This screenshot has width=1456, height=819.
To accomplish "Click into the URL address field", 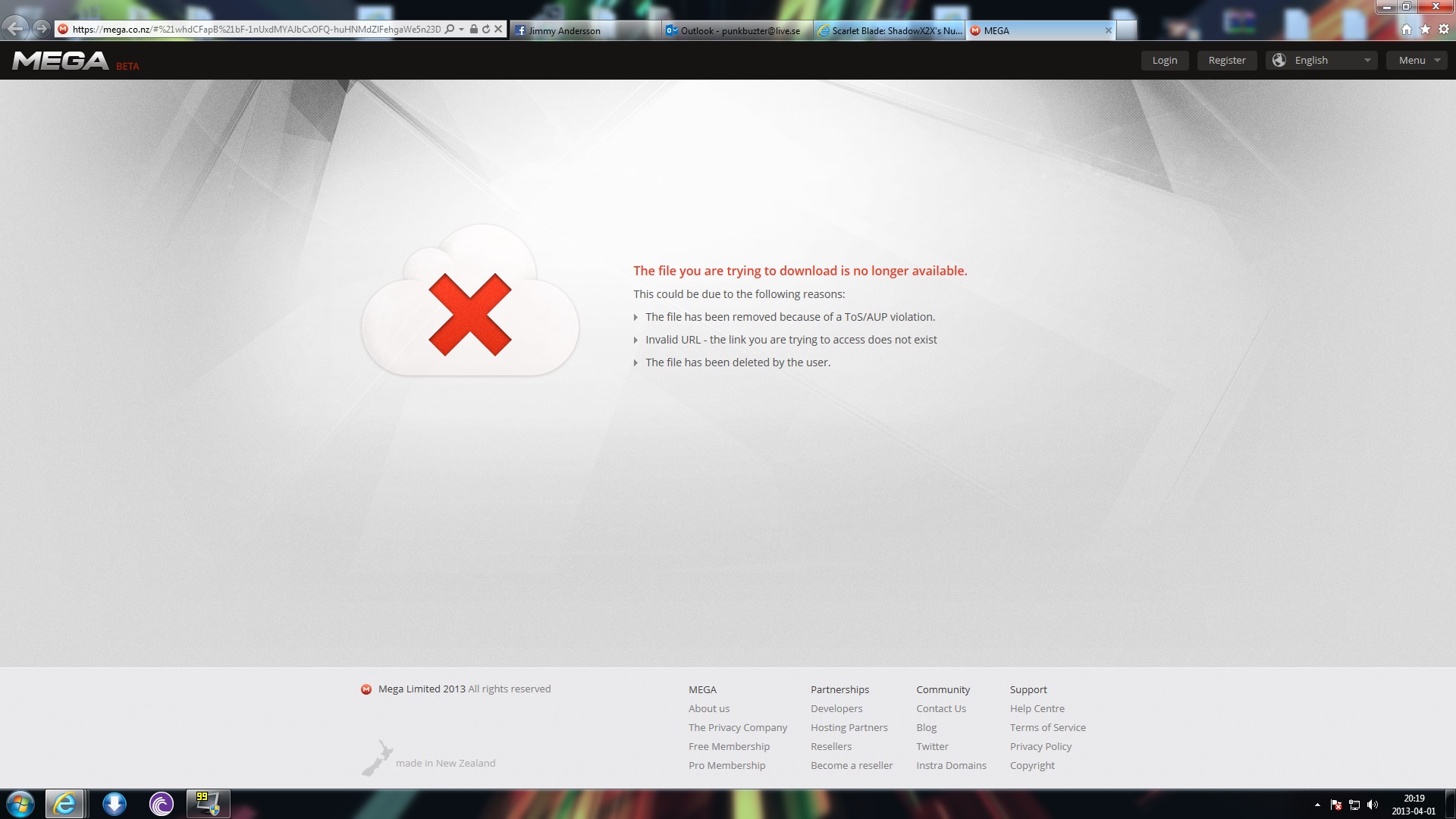I will (x=256, y=30).
